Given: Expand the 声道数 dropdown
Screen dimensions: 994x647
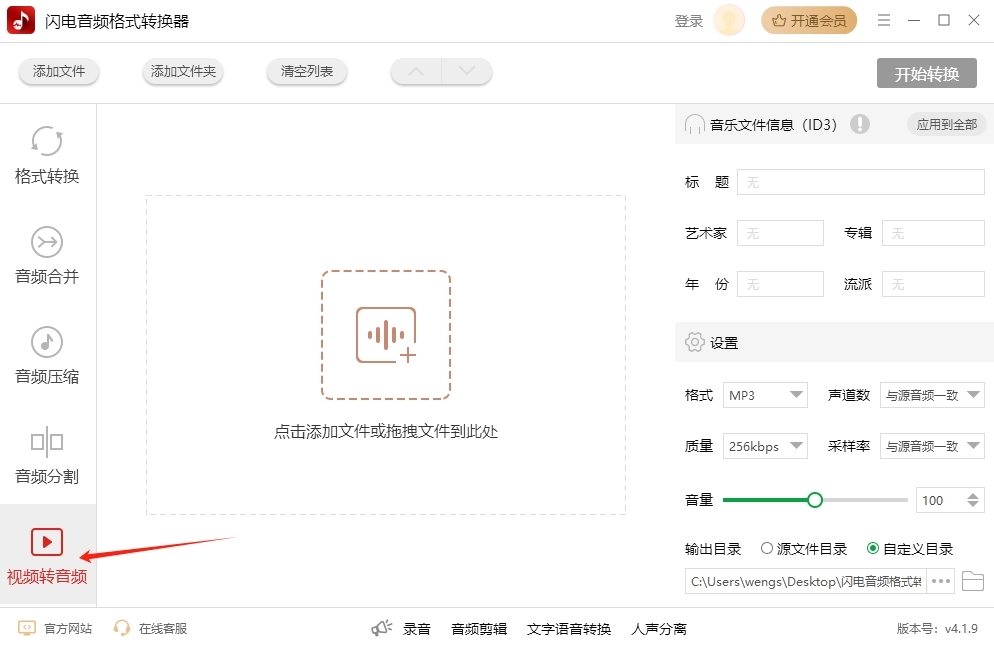Looking at the screenshot, I should [x=932, y=395].
